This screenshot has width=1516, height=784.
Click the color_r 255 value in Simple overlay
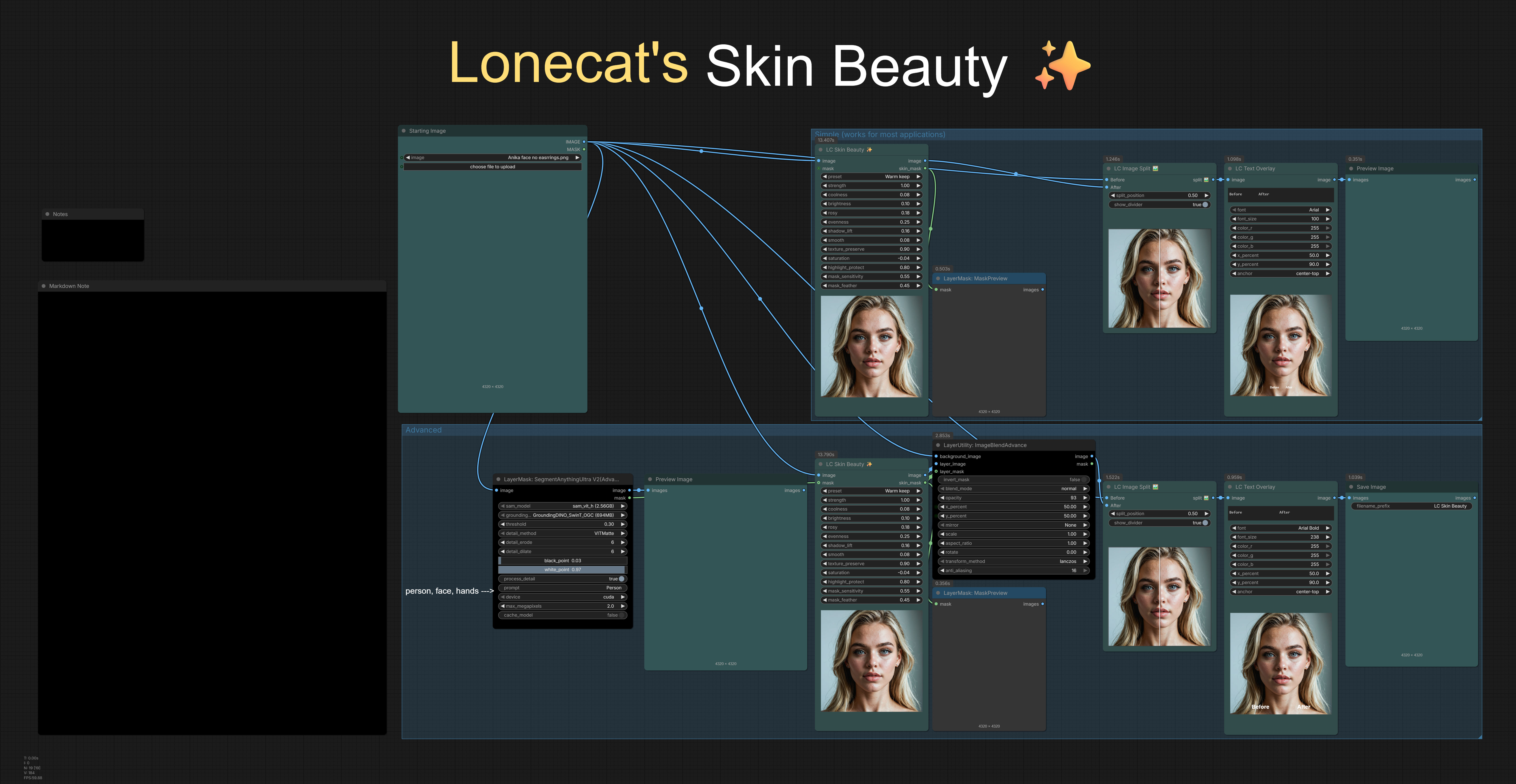tap(1315, 228)
